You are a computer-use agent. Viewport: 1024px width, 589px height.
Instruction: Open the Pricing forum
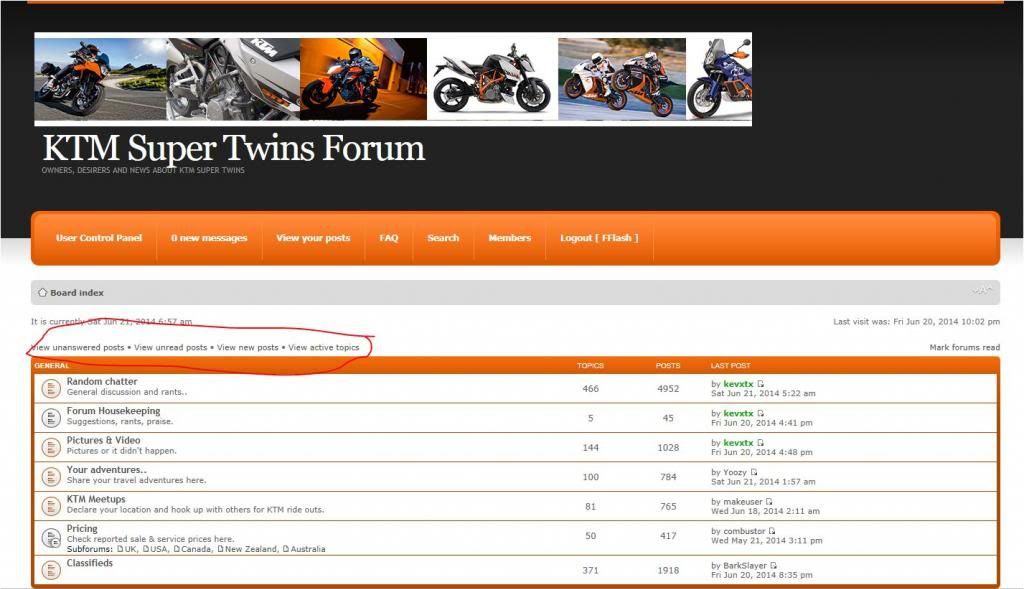82,528
